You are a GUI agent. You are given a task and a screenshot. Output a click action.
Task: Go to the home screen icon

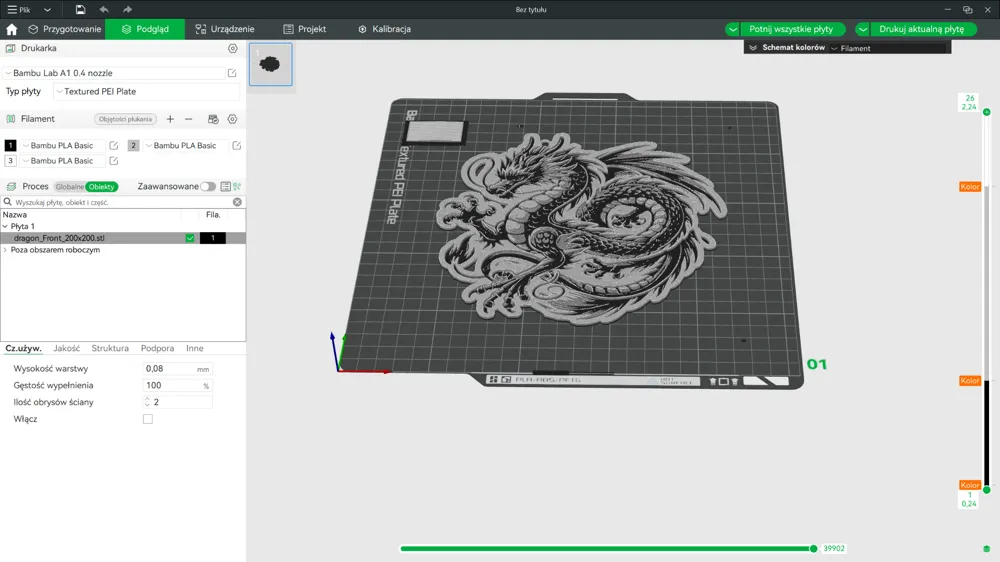(x=11, y=29)
